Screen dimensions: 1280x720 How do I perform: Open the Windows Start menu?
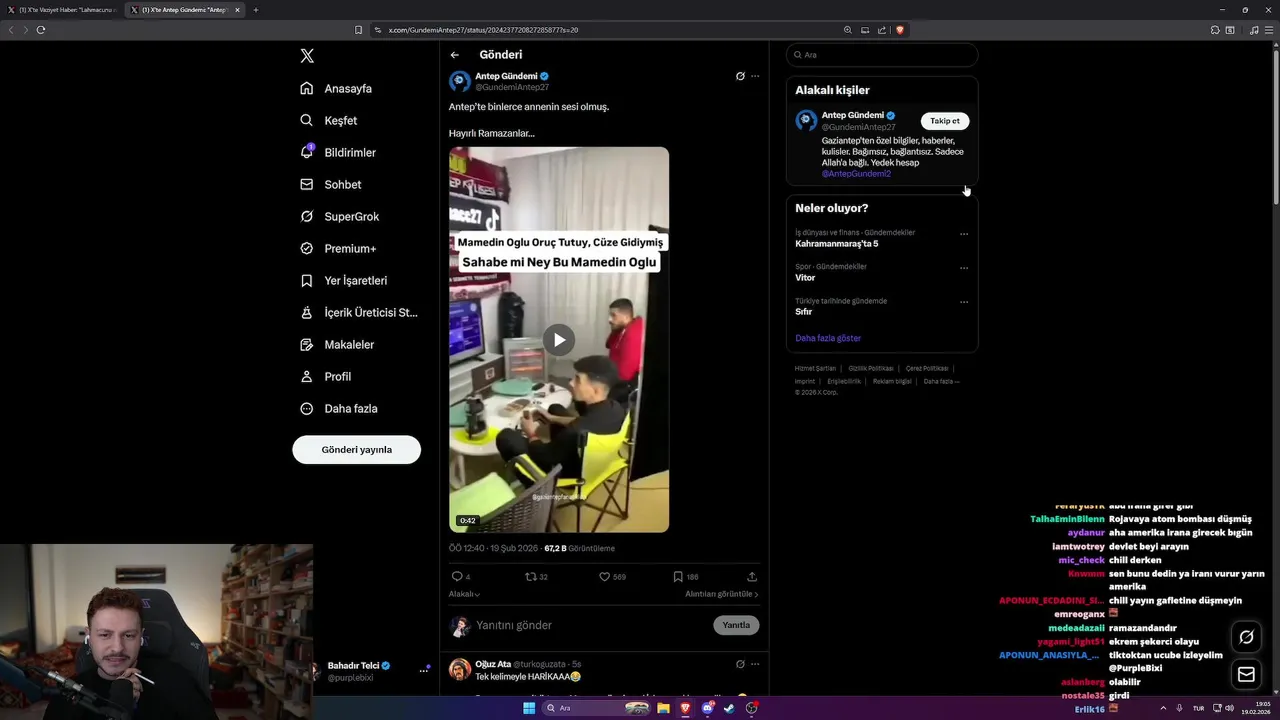(529, 708)
